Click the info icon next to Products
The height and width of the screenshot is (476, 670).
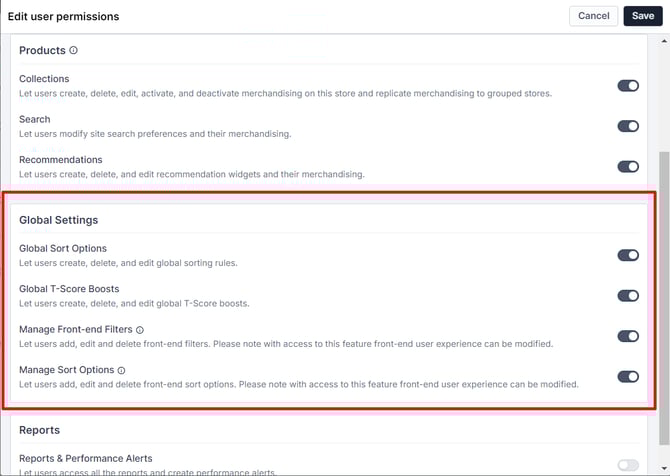coord(74,51)
